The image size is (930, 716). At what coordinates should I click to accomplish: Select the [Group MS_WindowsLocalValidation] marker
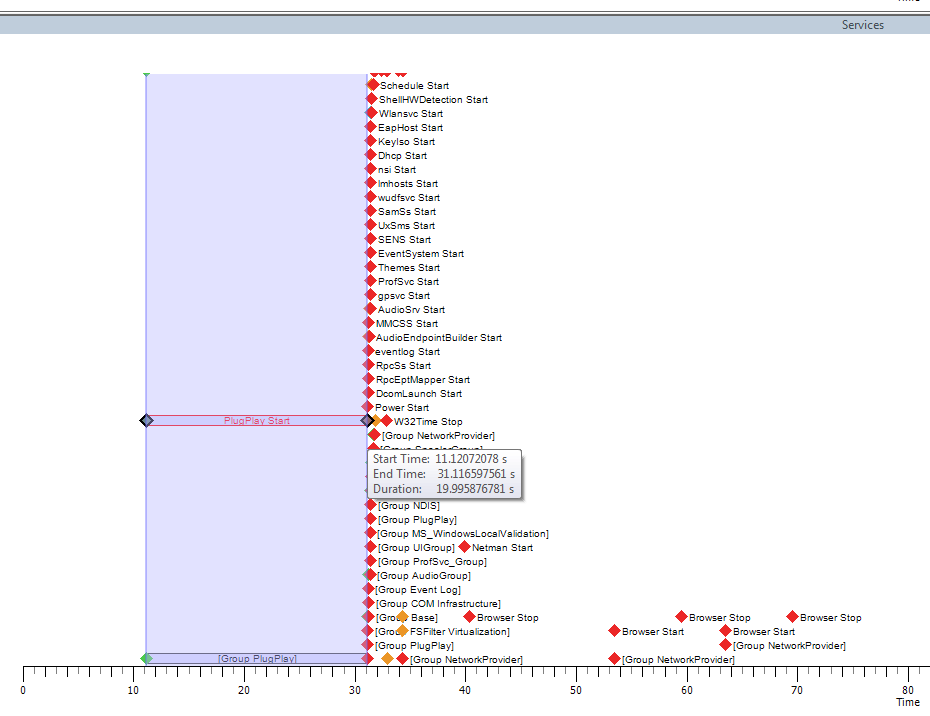[x=371, y=533]
